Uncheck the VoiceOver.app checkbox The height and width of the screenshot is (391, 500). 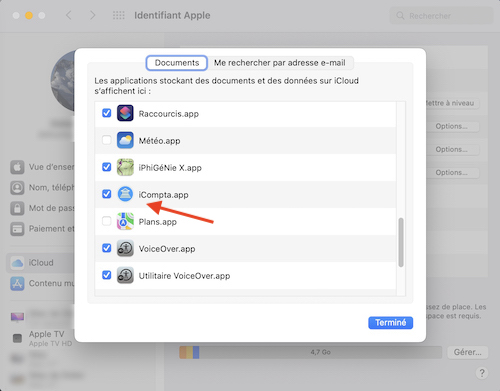107,248
